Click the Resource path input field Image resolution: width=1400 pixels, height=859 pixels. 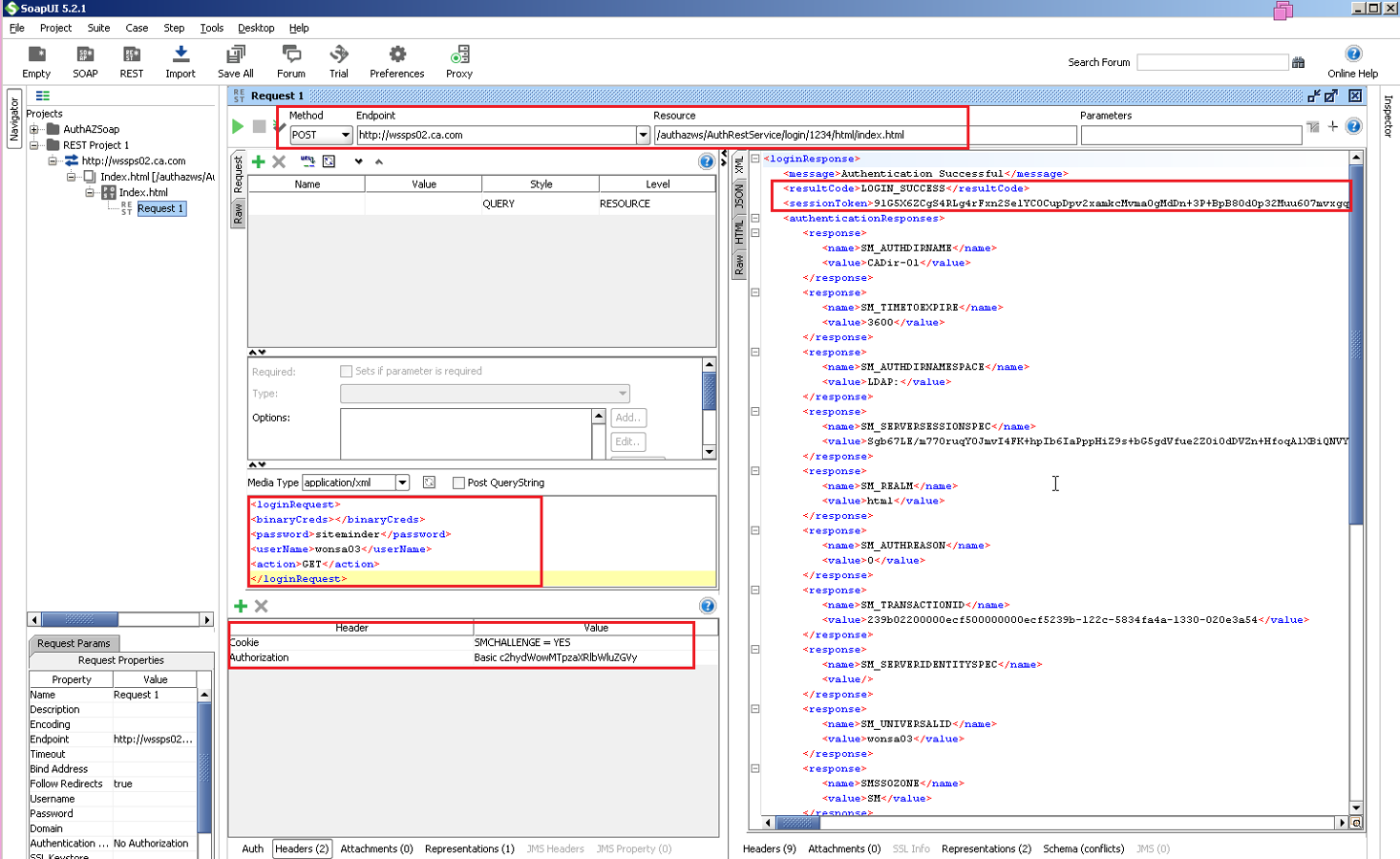864,135
